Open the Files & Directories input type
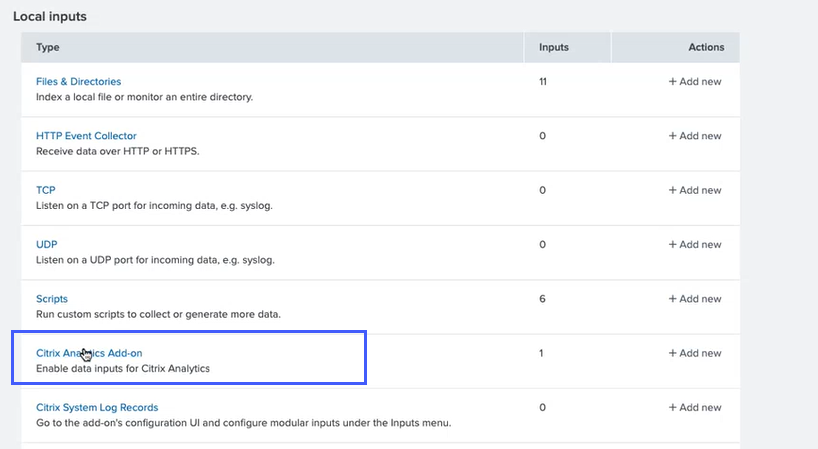The image size is (818, 449). point(78,82)
